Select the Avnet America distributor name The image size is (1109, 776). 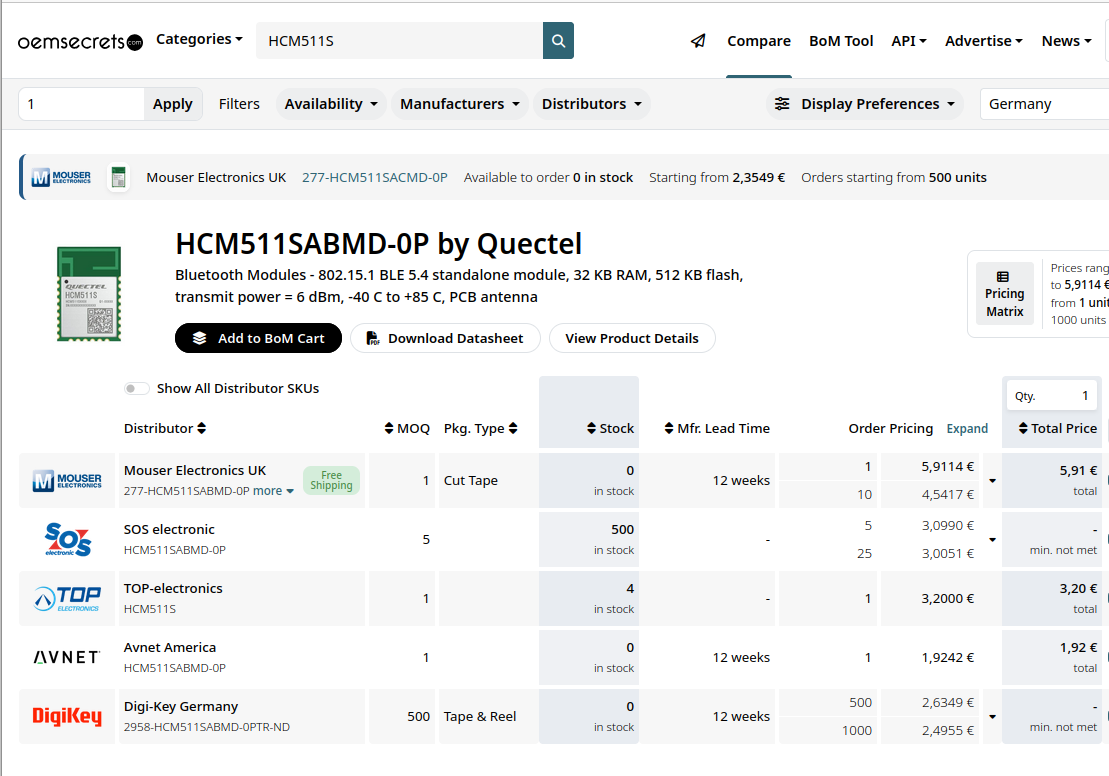pyautogui.click(x=170, y=647)
